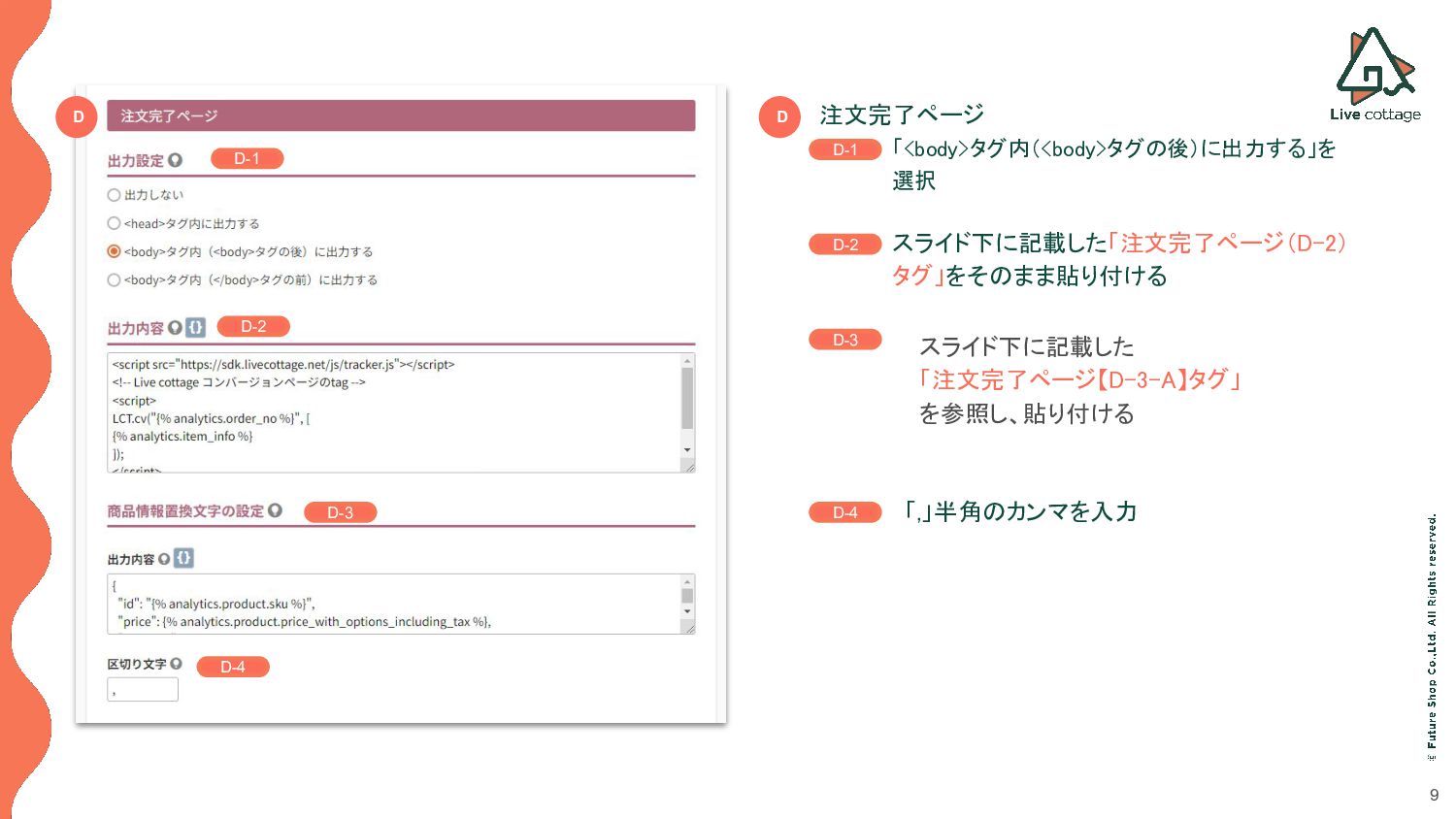Click up arrow of product info textarea scrollbar
1456x819 pixels.
[687, 581]
